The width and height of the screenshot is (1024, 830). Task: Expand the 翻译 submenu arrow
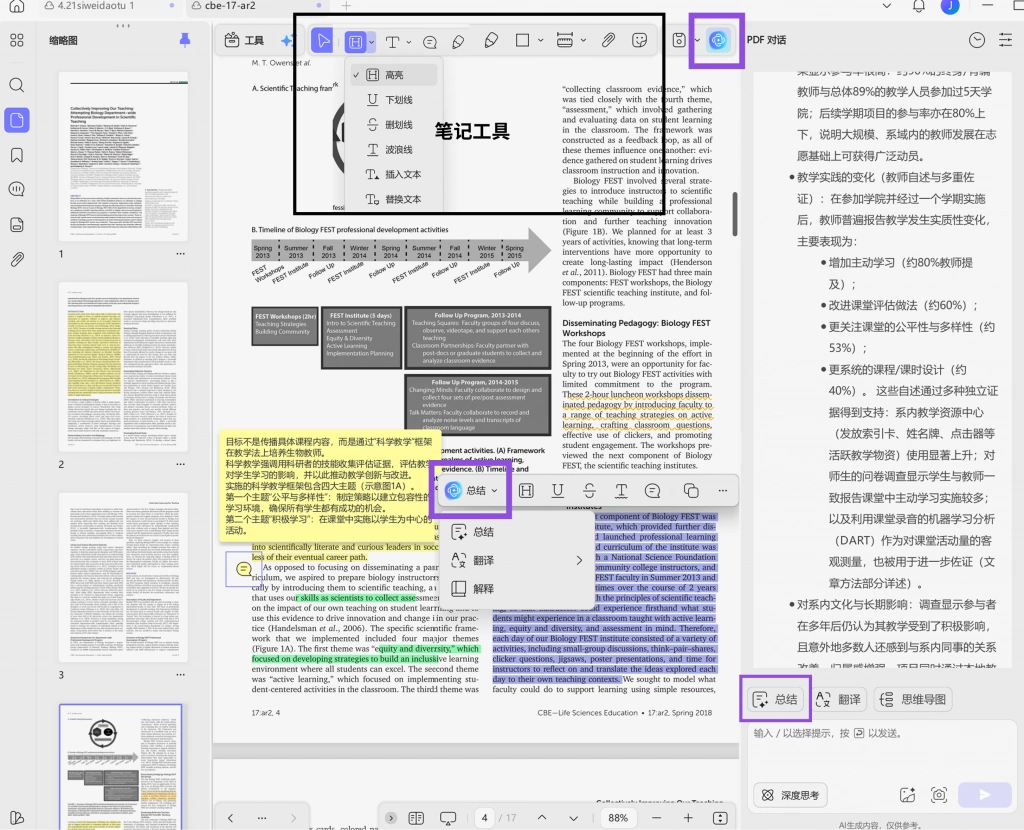(579, 560)
